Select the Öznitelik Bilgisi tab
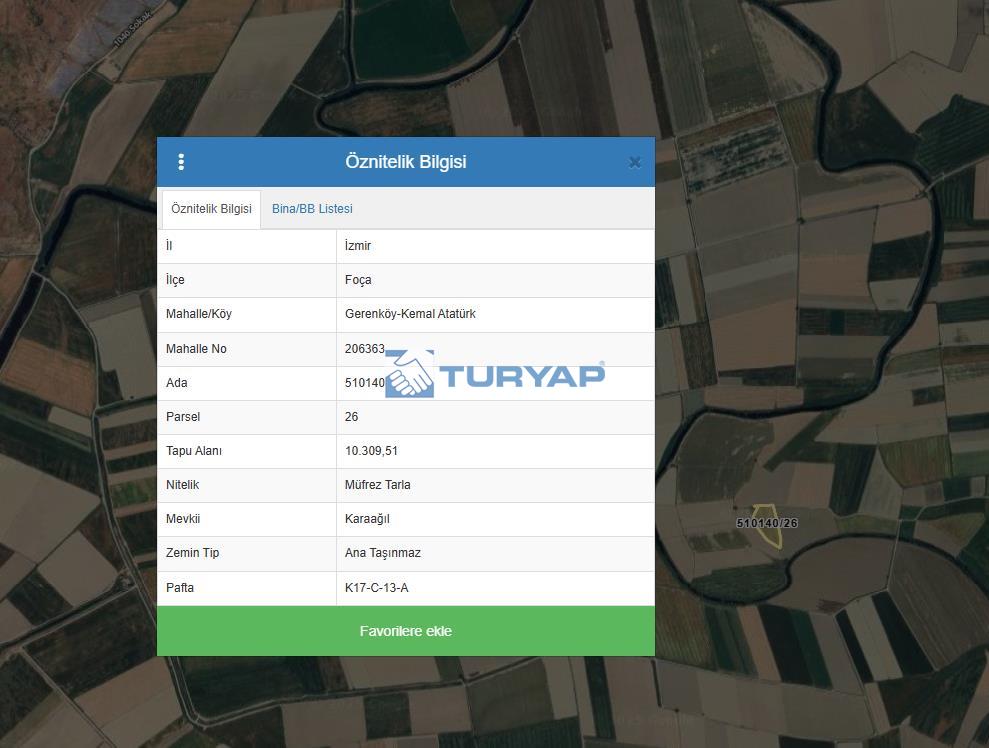 coord(211,209)
